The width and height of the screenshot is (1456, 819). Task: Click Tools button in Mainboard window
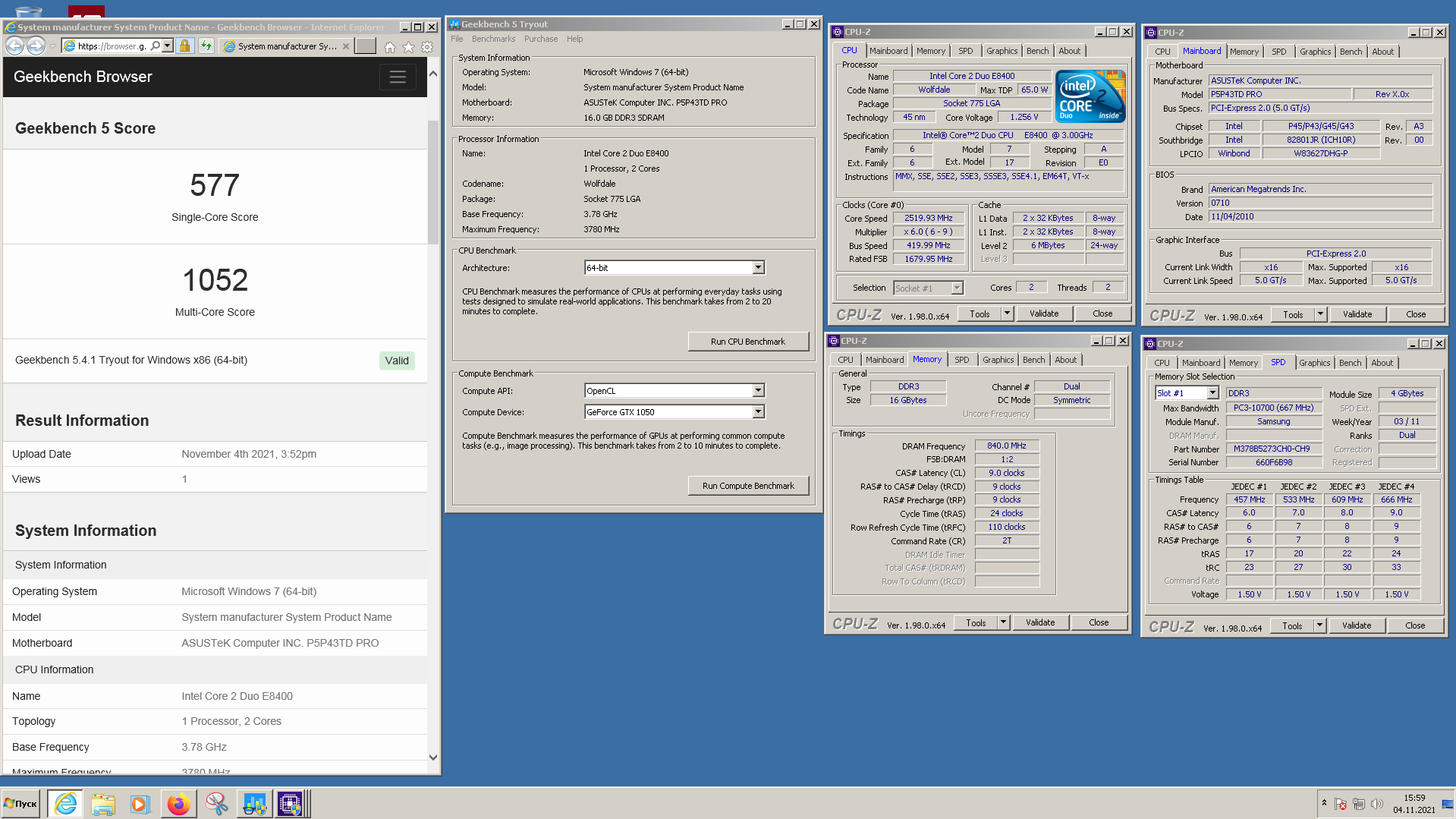tap(1293, 314)
